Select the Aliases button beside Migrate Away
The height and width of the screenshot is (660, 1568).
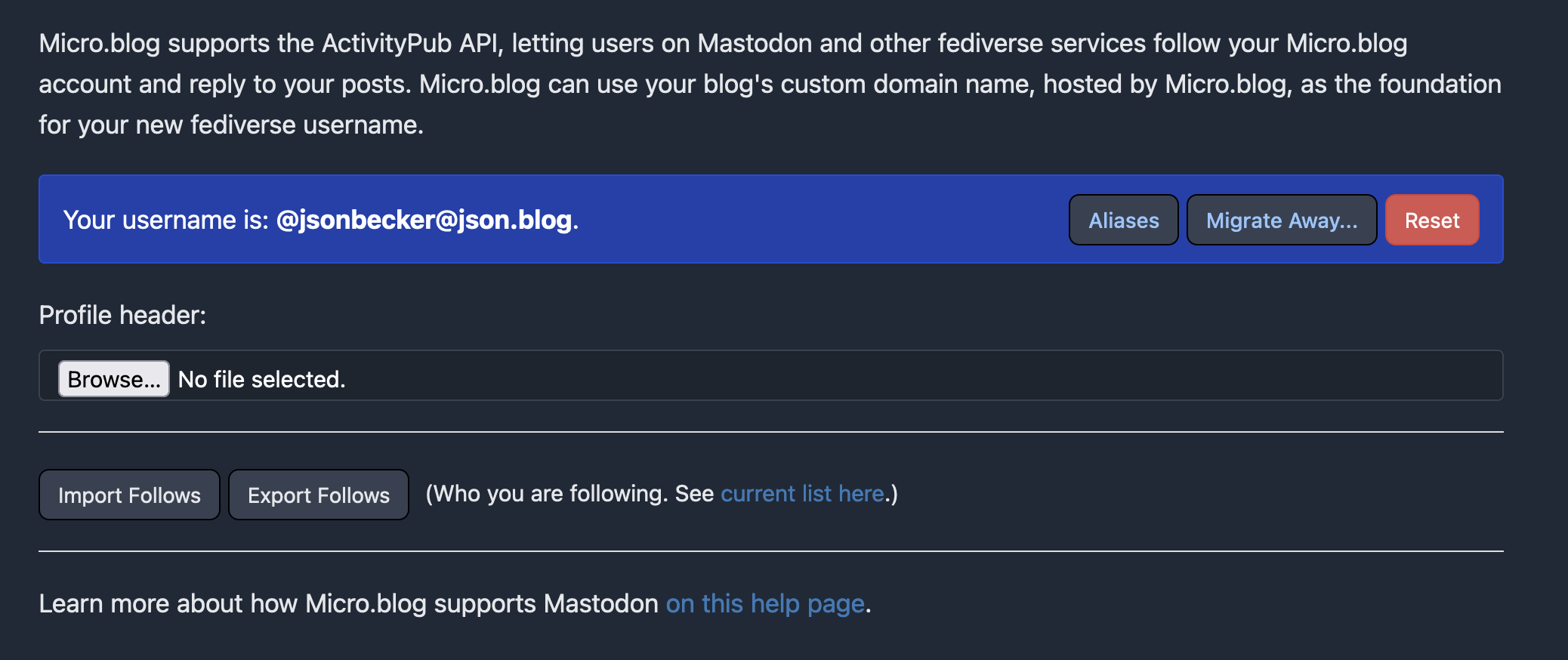pyautogui.click(x=1123, y=220)
